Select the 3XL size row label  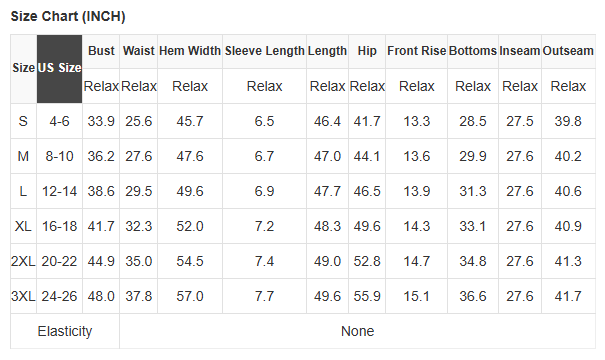pyautogui.click(x=23, y=296)
